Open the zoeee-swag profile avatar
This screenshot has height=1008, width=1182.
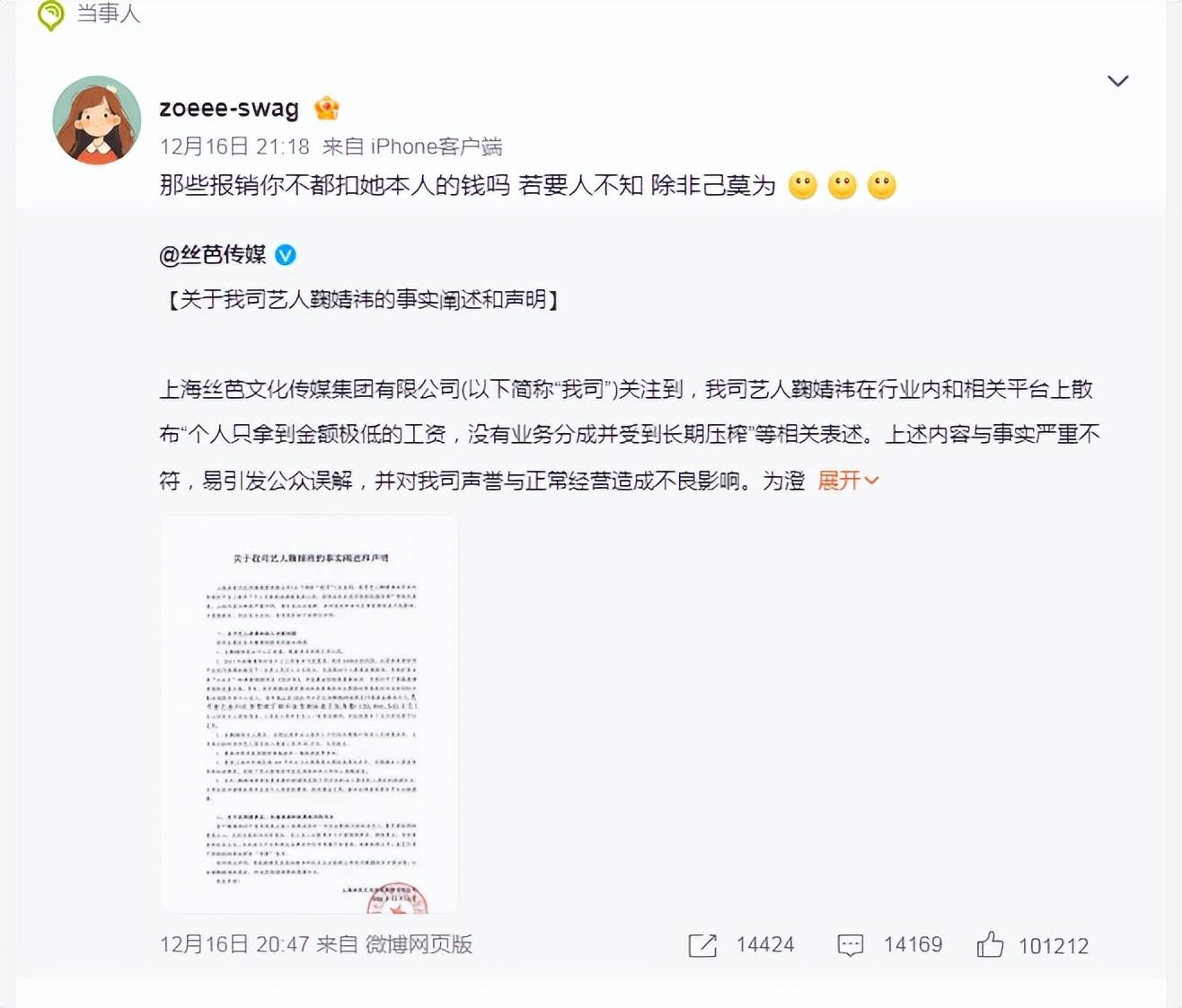97,120
